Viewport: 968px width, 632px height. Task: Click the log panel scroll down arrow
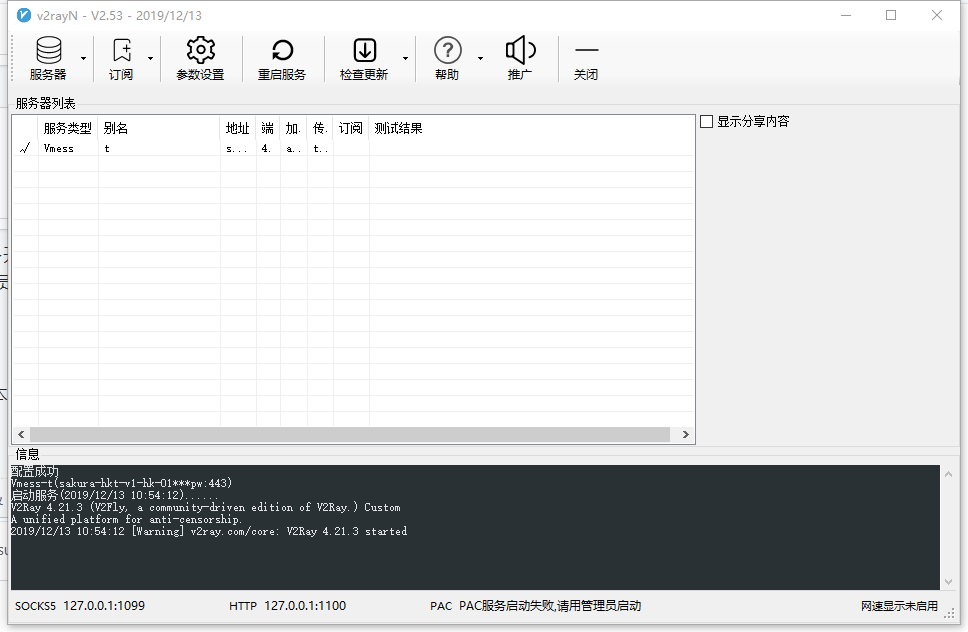948,582
